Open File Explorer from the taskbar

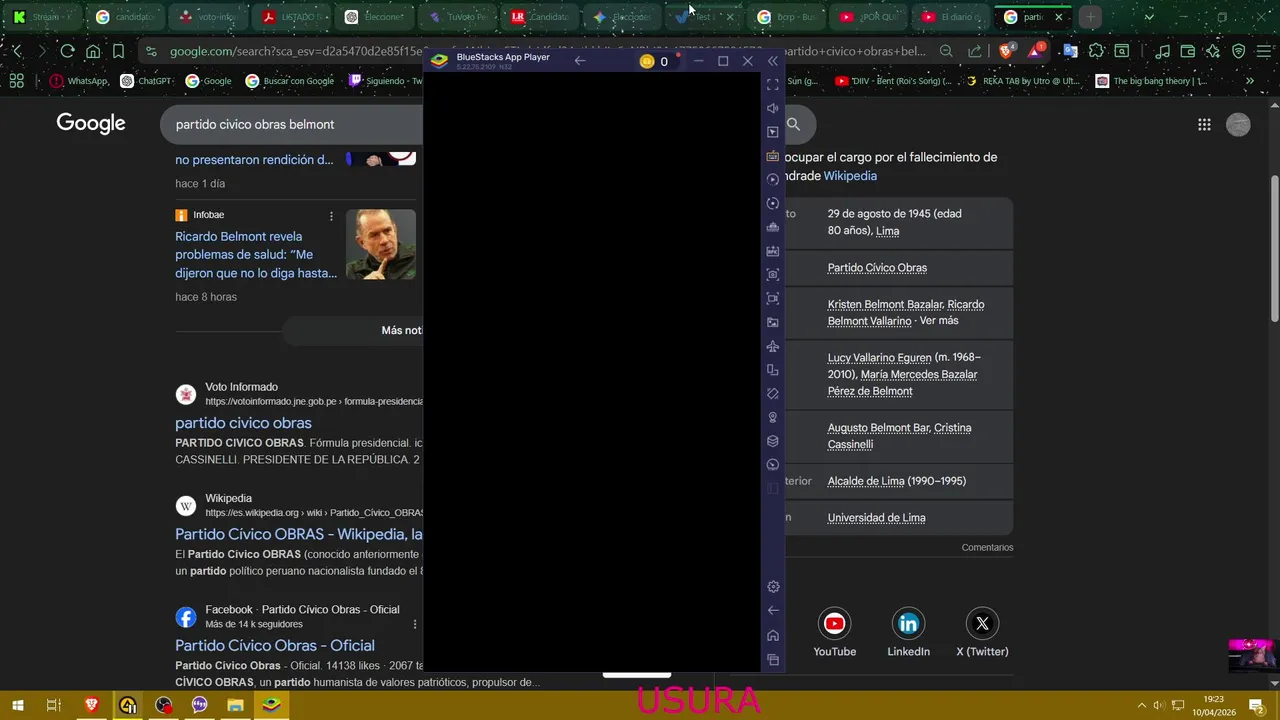(235, 705)
